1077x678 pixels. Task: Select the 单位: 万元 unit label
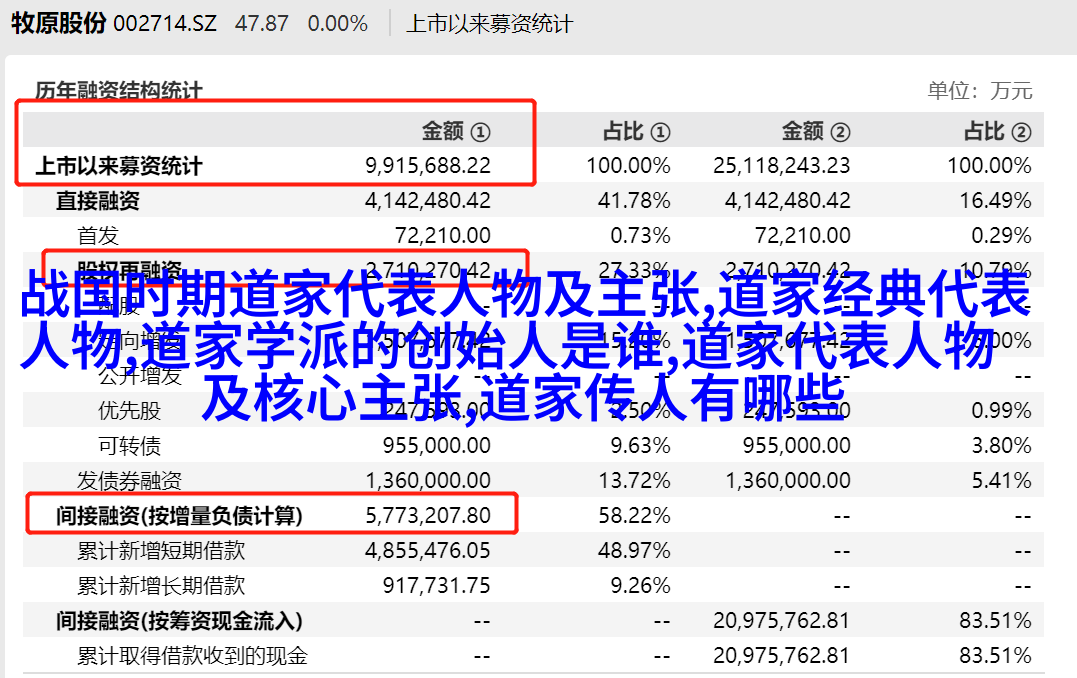coord(980,91)
